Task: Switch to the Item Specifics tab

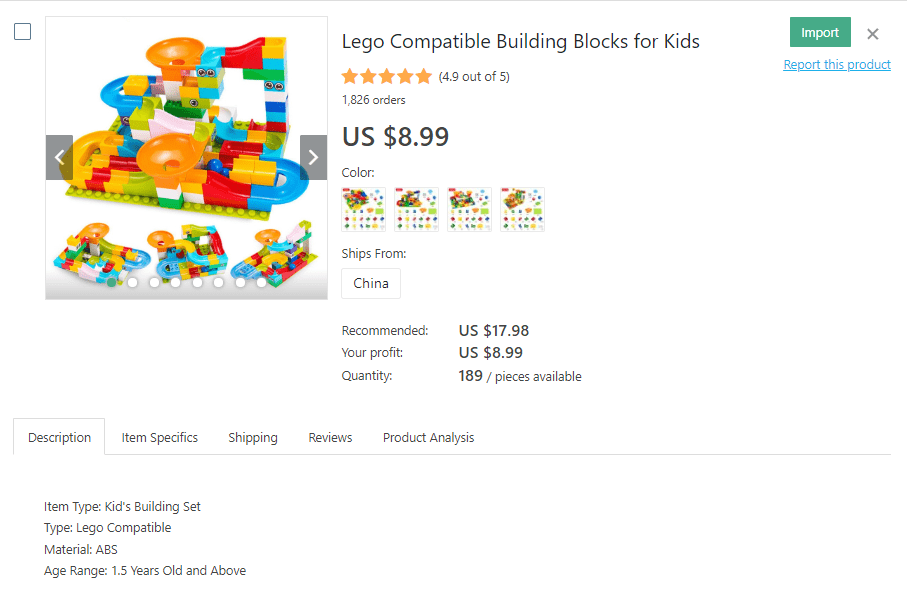Action: pos(160,438)
